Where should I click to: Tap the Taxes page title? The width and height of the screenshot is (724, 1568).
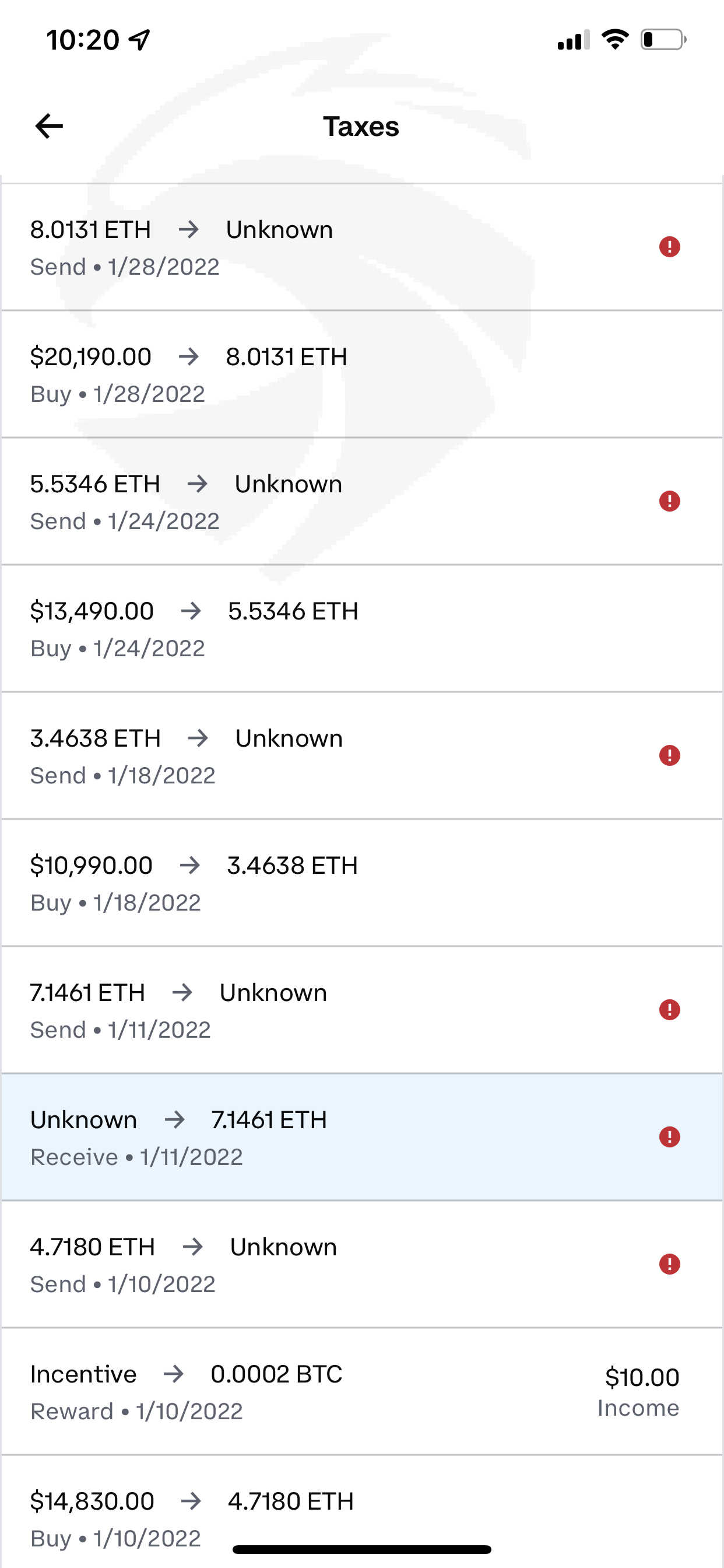[361, 127]
